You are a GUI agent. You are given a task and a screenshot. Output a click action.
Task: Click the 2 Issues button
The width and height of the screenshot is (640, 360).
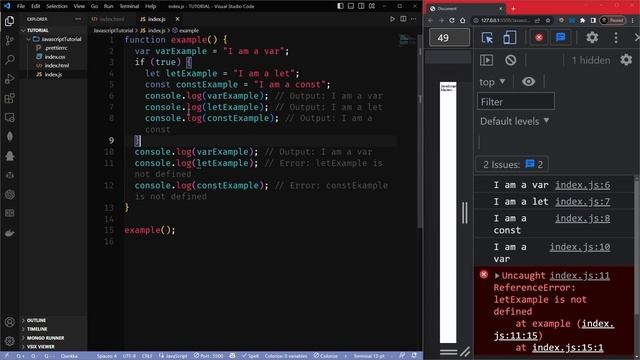tap(513, 164)
